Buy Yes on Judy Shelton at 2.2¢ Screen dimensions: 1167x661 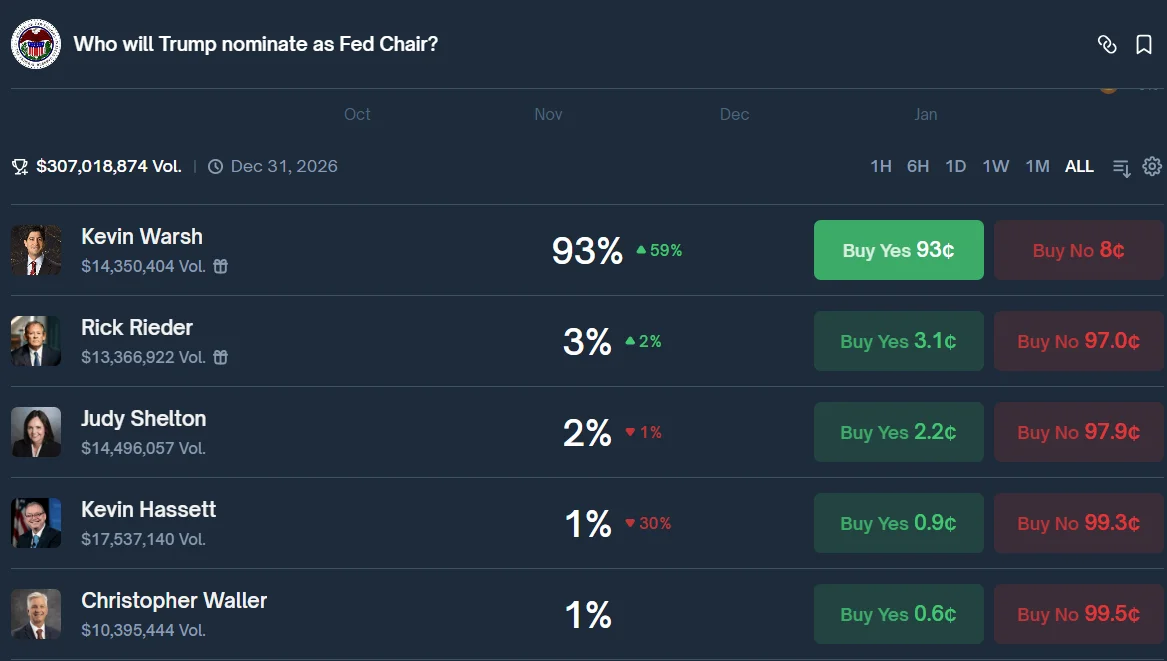[x=898, y=432]
